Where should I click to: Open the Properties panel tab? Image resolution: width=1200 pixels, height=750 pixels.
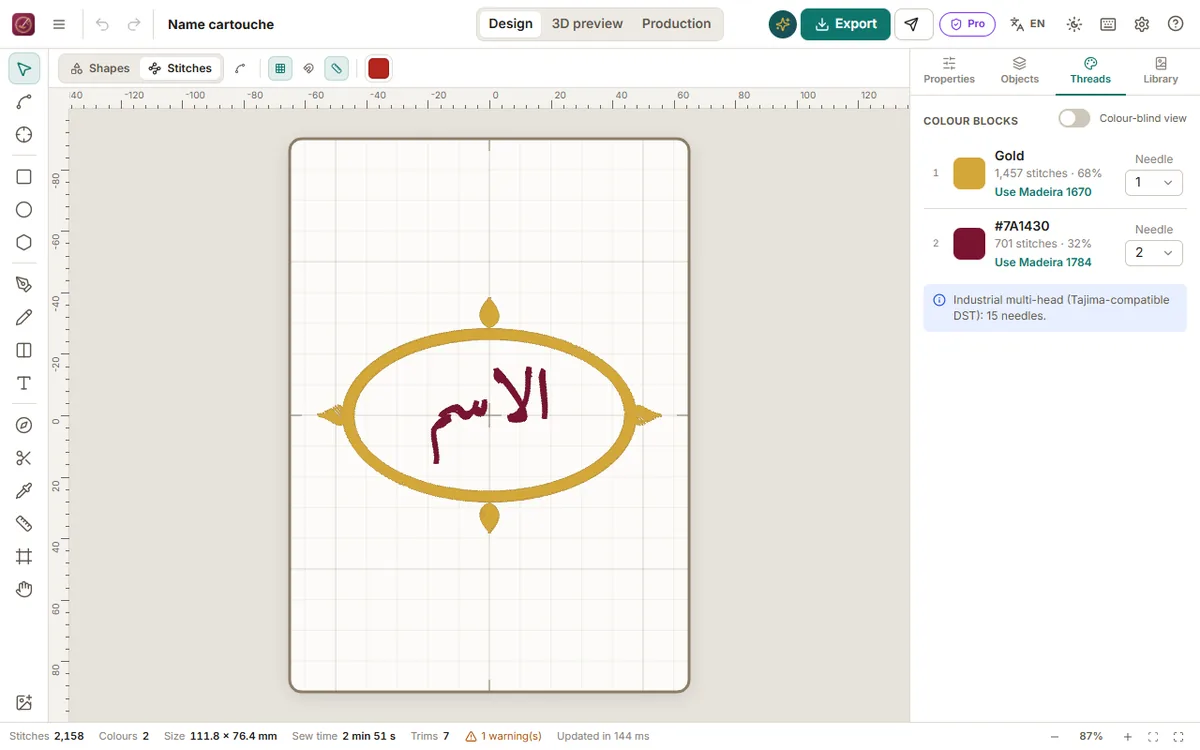click(x=949, y=70)
